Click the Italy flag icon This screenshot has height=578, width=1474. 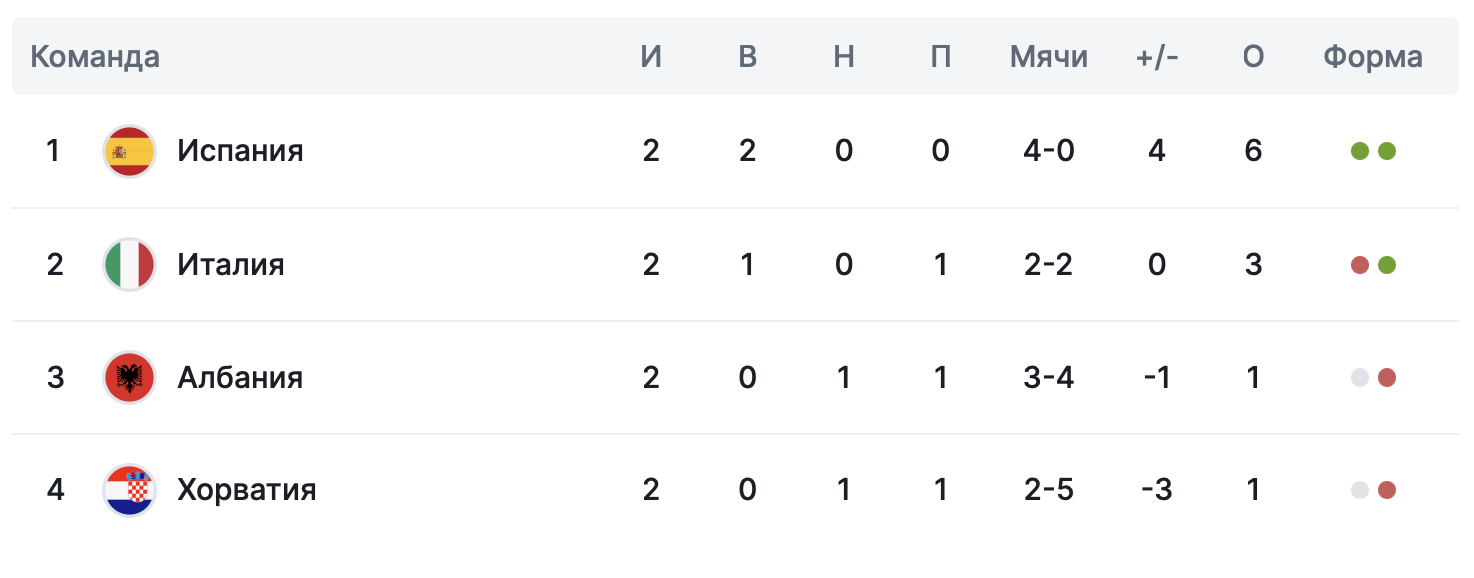pos(130,265)
